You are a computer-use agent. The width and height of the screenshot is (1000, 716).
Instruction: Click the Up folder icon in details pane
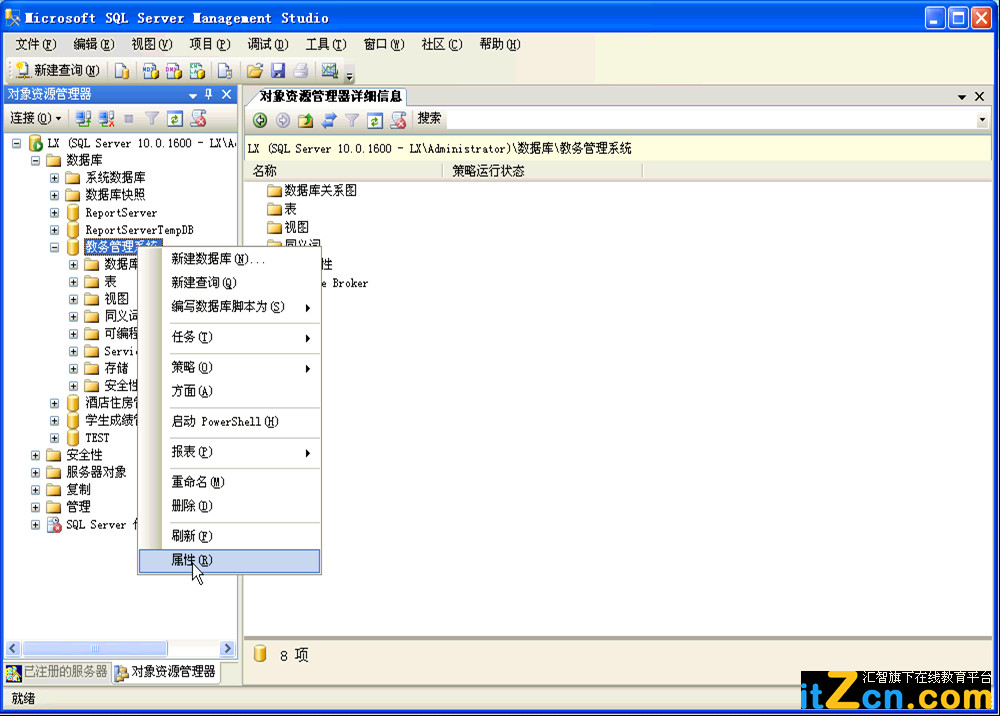tap(305, 120)
